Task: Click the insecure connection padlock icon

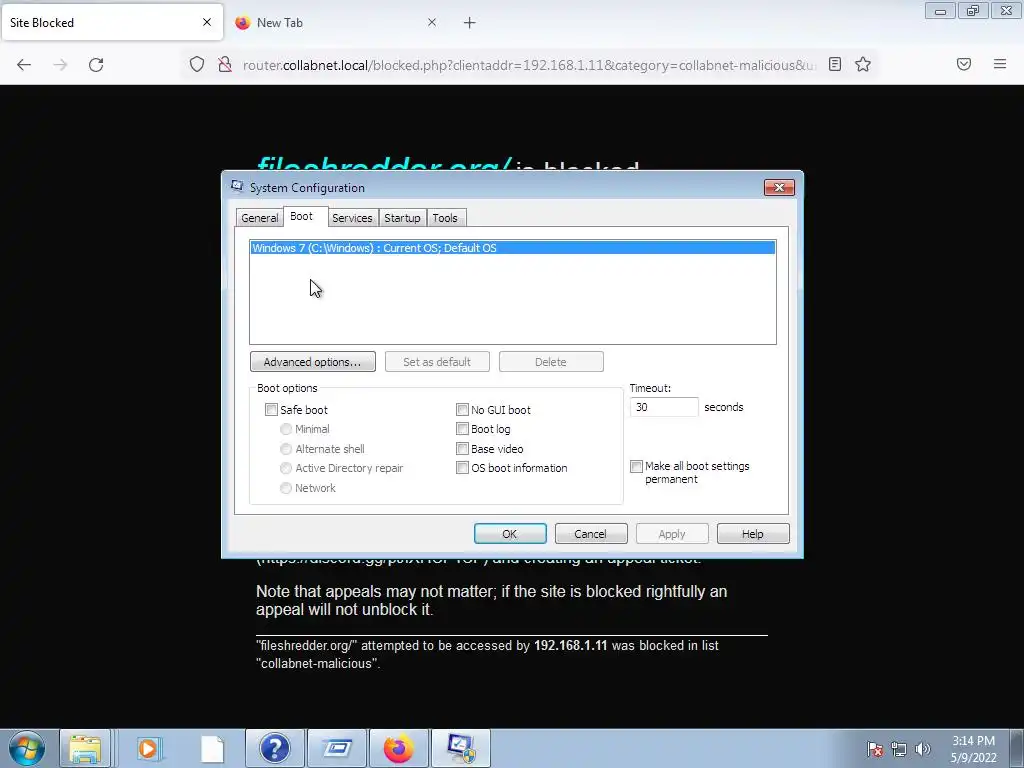Action: [x=225, y=64]
